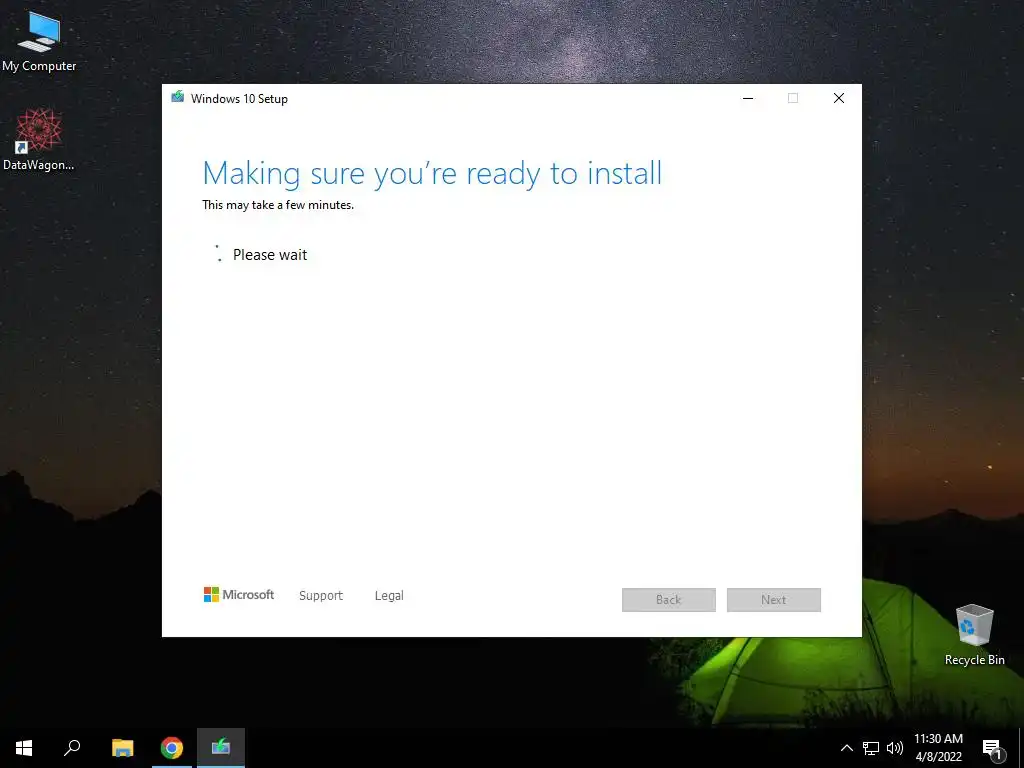Open the Action Center notifications icon

click(x=992, y=748)
